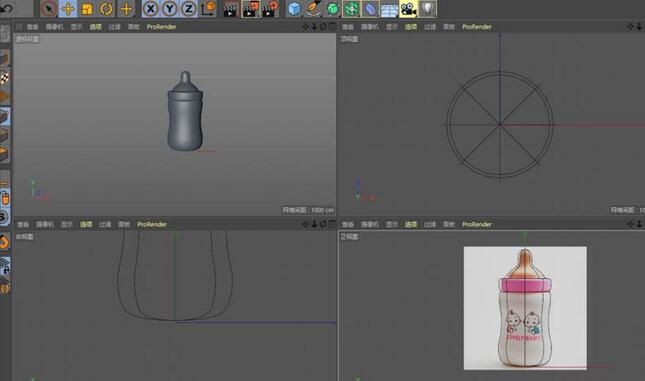Switch to Texture mode checkered icon
The width and height of the screenshot is (645, 381).
[x=5, y=78]
